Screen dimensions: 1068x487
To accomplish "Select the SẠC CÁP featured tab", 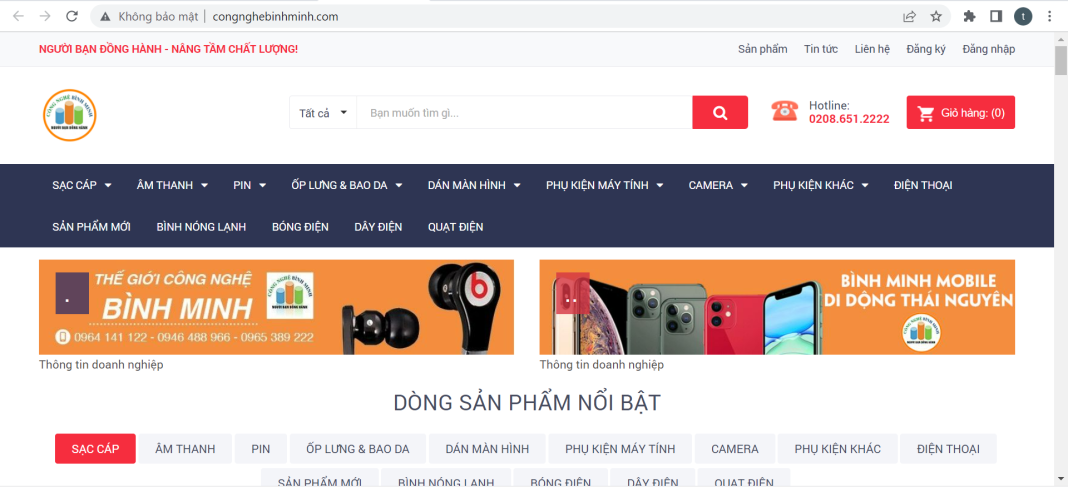I will click(95, 449).
